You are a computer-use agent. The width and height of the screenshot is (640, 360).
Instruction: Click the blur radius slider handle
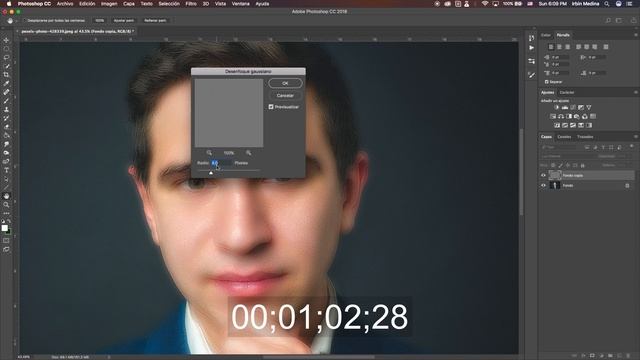211,173
